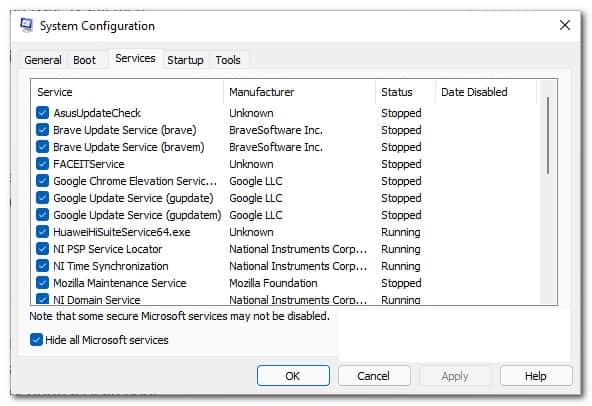Click Google LLC for Google Chrome Elevation Service

[x=256, y=181]
